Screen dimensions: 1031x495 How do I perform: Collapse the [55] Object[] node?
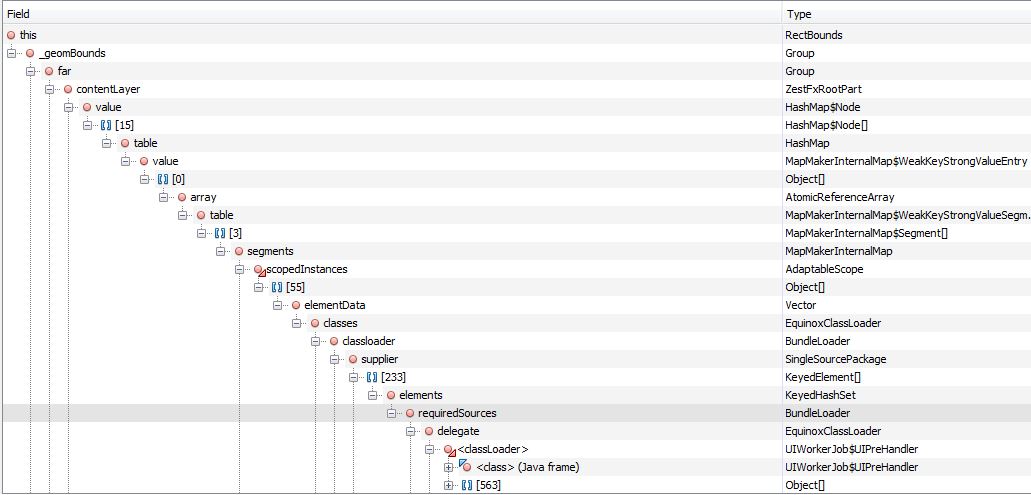pyautogui.click(x=258, y=287)
